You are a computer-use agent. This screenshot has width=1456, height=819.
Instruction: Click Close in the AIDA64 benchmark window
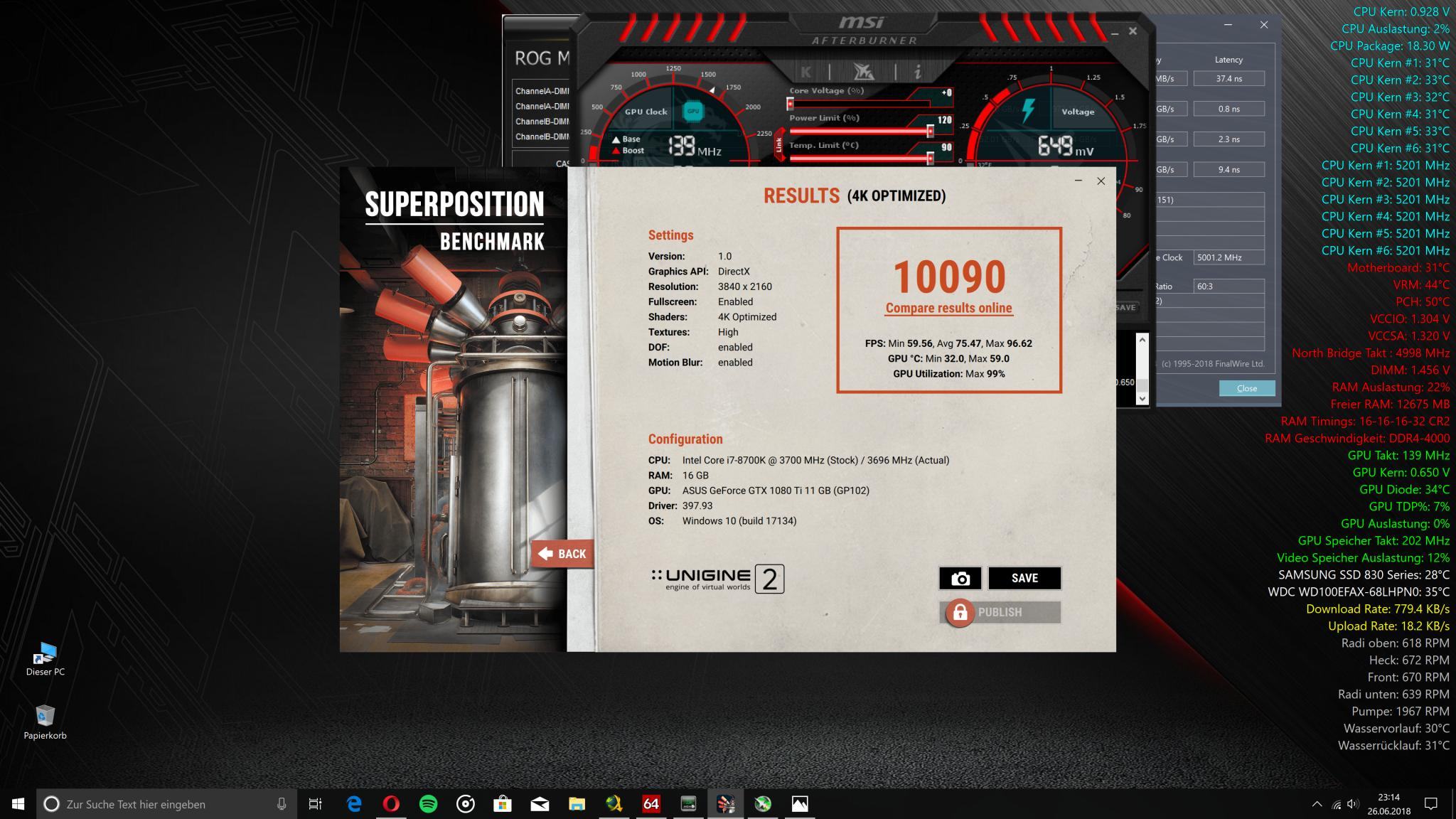[1246, 388]
